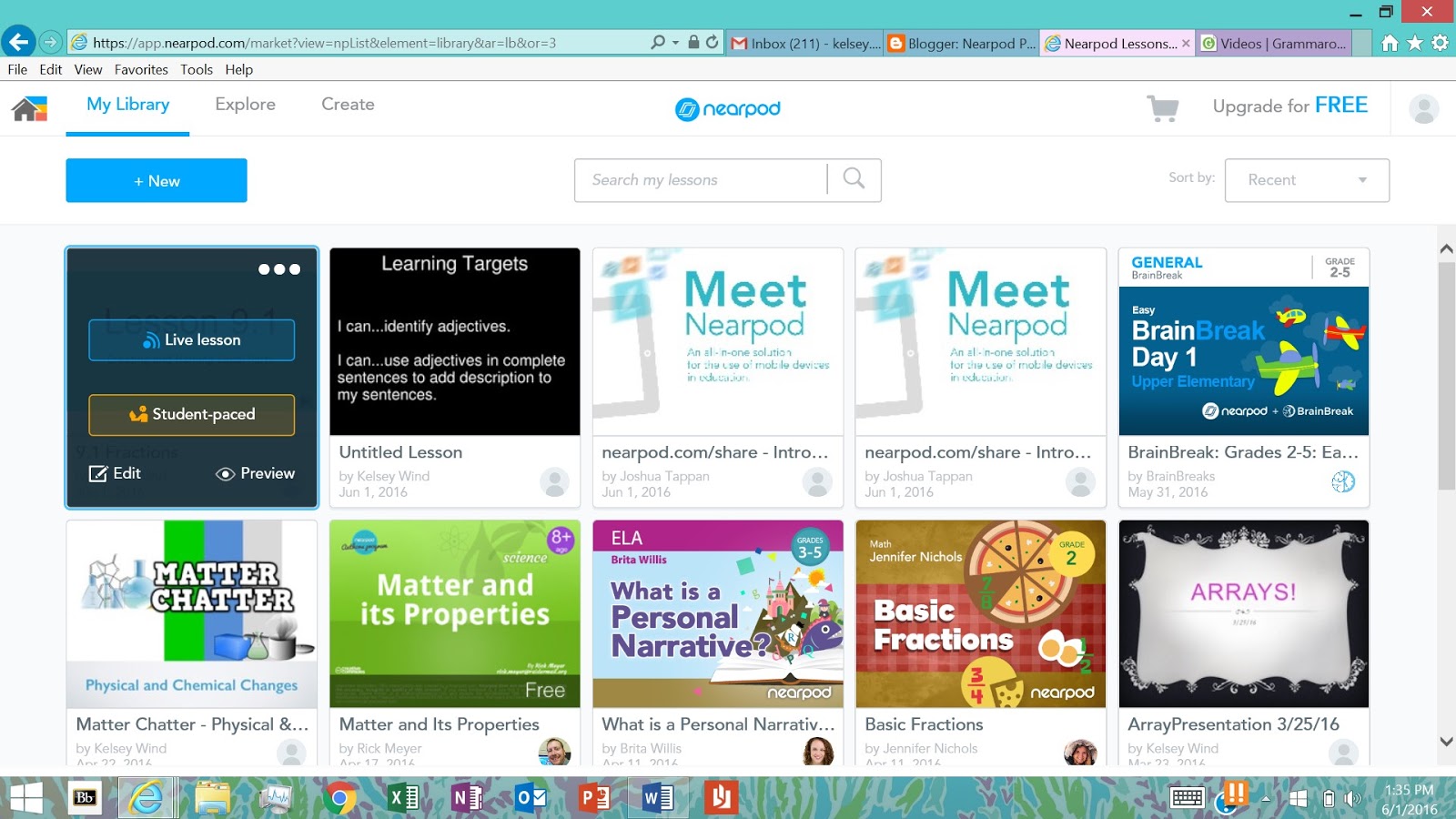The image size is (1456, 819).
Task: Switch to Explore tab
Action: 245,104
